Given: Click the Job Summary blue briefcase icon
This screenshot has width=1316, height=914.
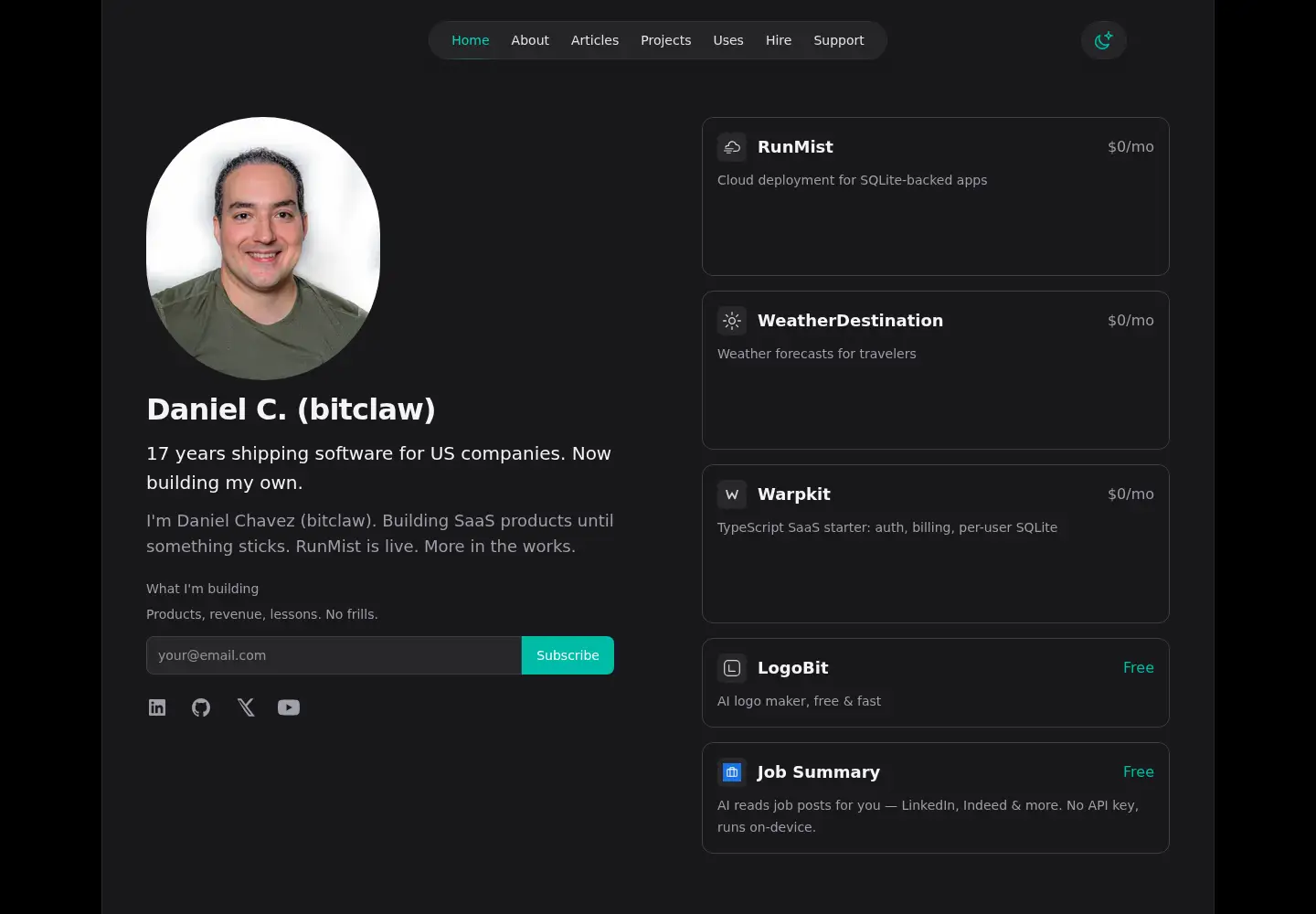Looking at the screenshot, I should tap(732, 772).
